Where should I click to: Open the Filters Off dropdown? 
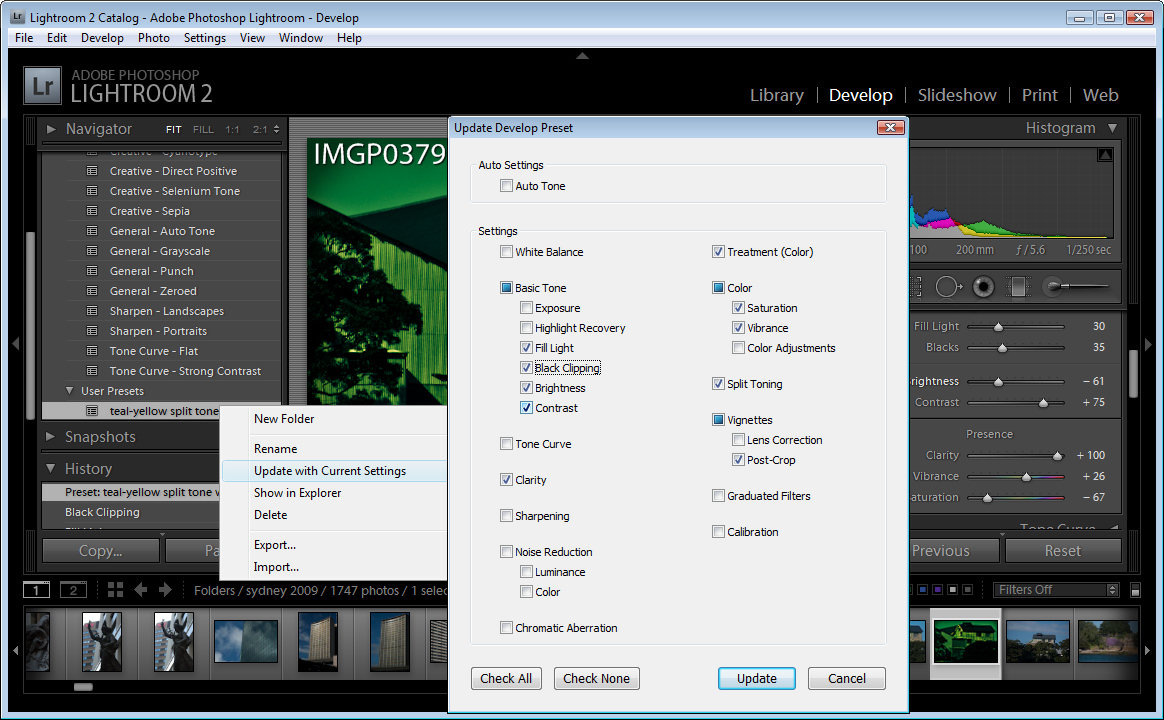1056,590
